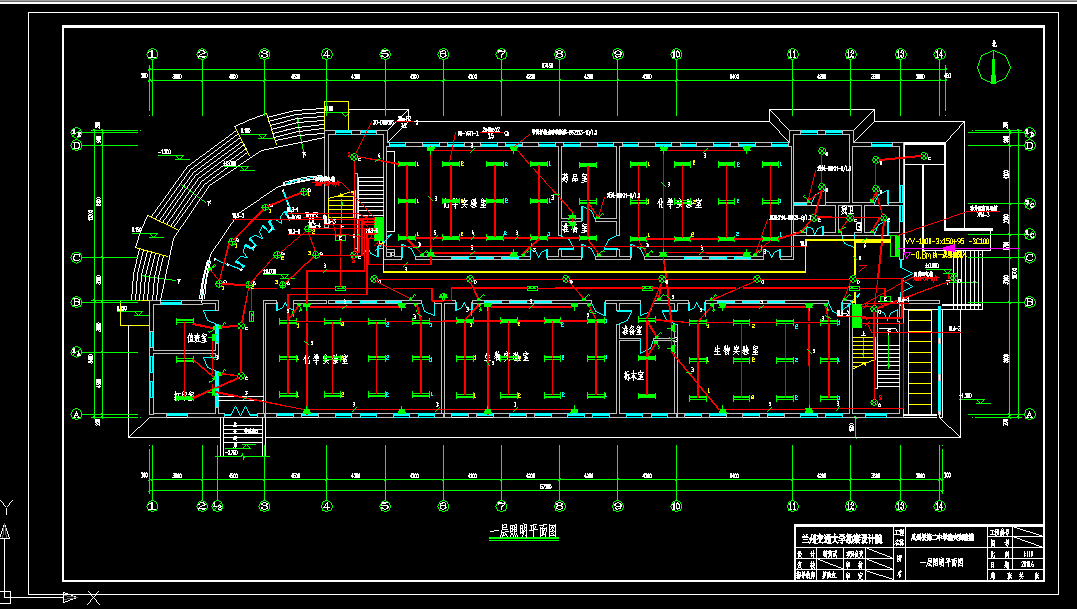
Task: Click 化学实验室 label in lower-left lab
Action: point(326,359)
